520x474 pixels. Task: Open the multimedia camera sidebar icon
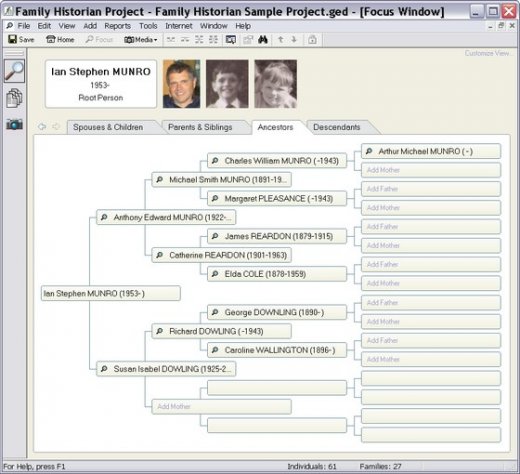coord(14,124)
